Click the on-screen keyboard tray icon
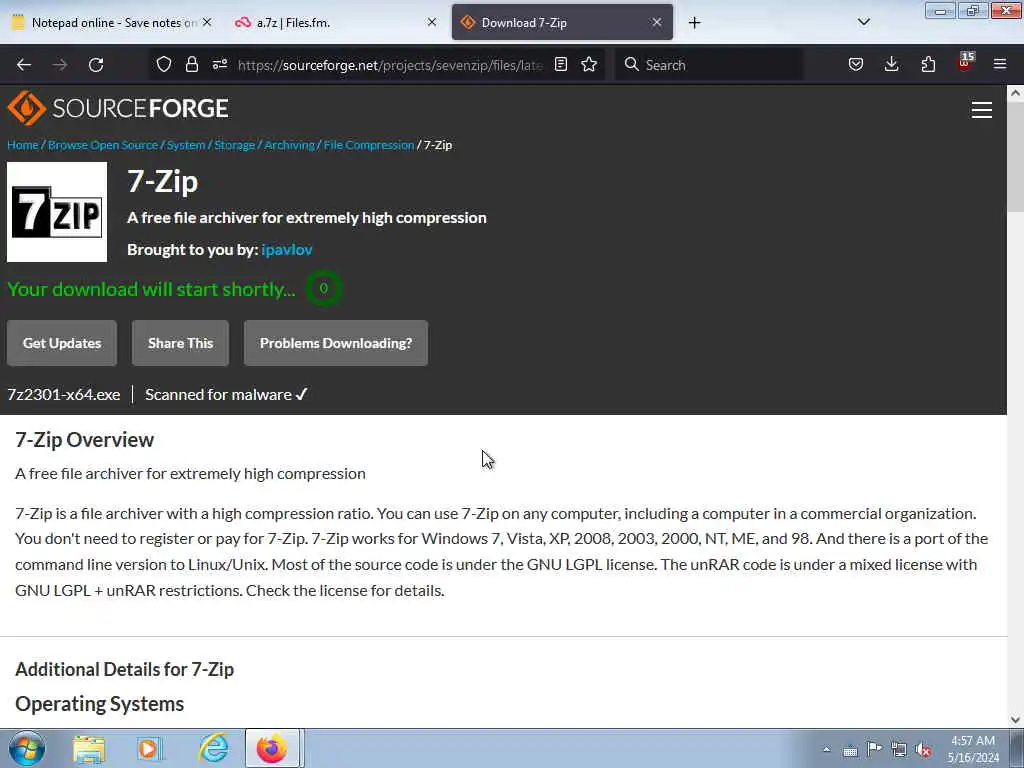The image size is (1024, 768). tap(850, 750)
